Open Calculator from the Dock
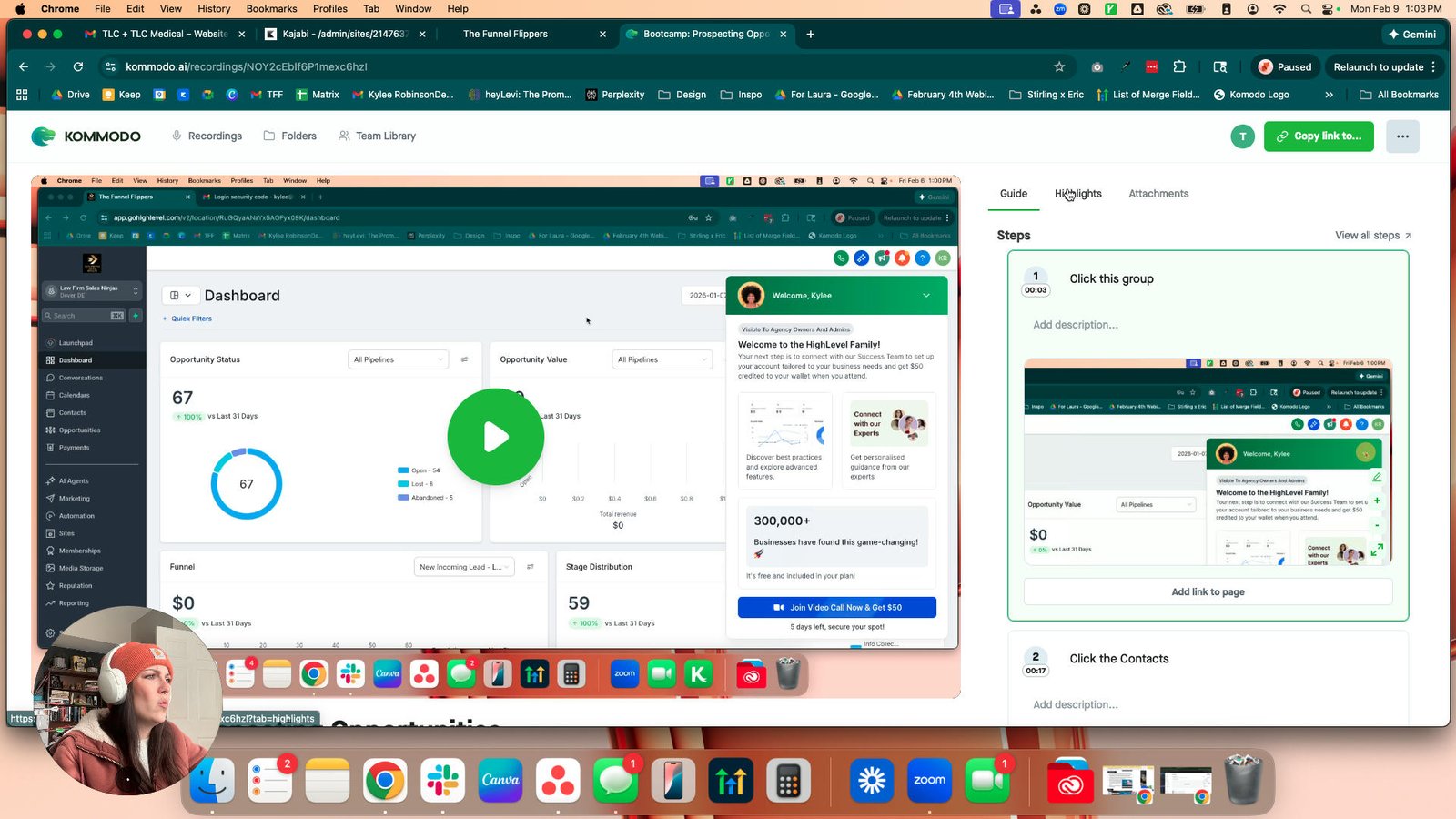The width and height of the screenshot is (1456, 819). [788, 780]
